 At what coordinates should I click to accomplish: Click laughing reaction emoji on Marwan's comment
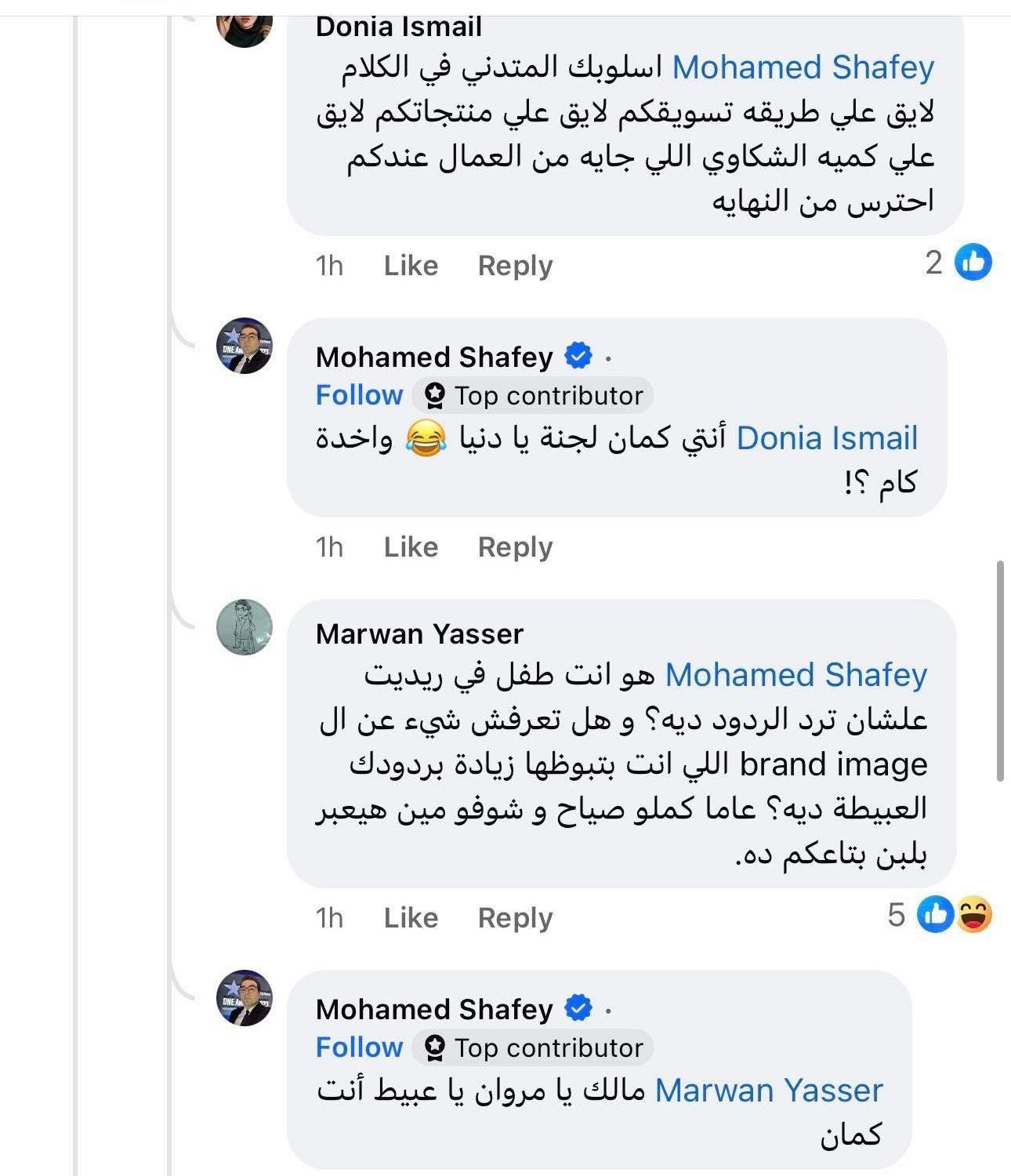pyautogui.click(x=974, y=915)
